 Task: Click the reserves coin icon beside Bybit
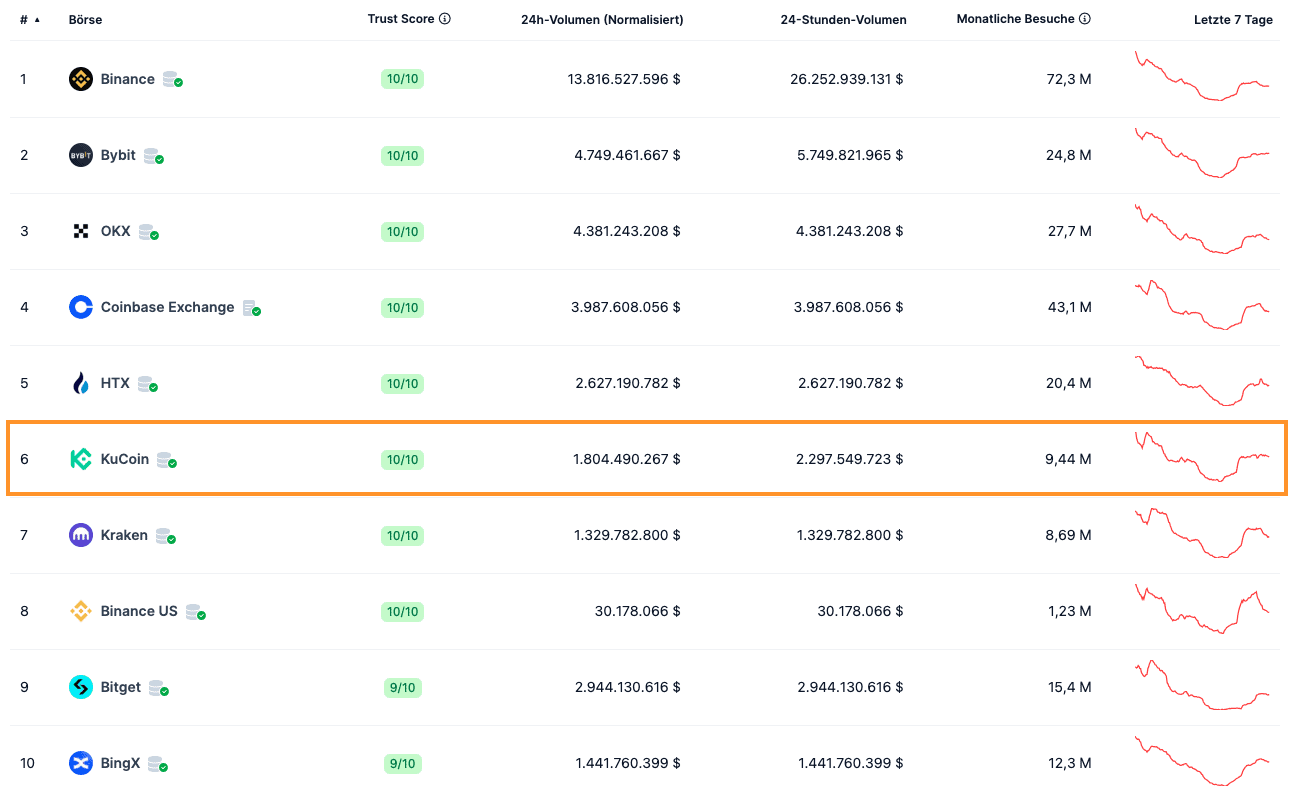[x=153, y=156]
